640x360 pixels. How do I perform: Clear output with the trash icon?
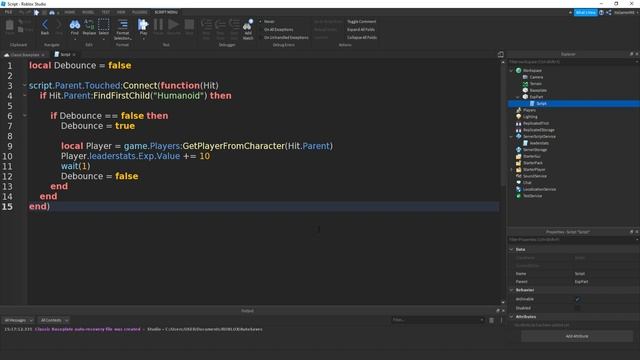tap(491, 320)
